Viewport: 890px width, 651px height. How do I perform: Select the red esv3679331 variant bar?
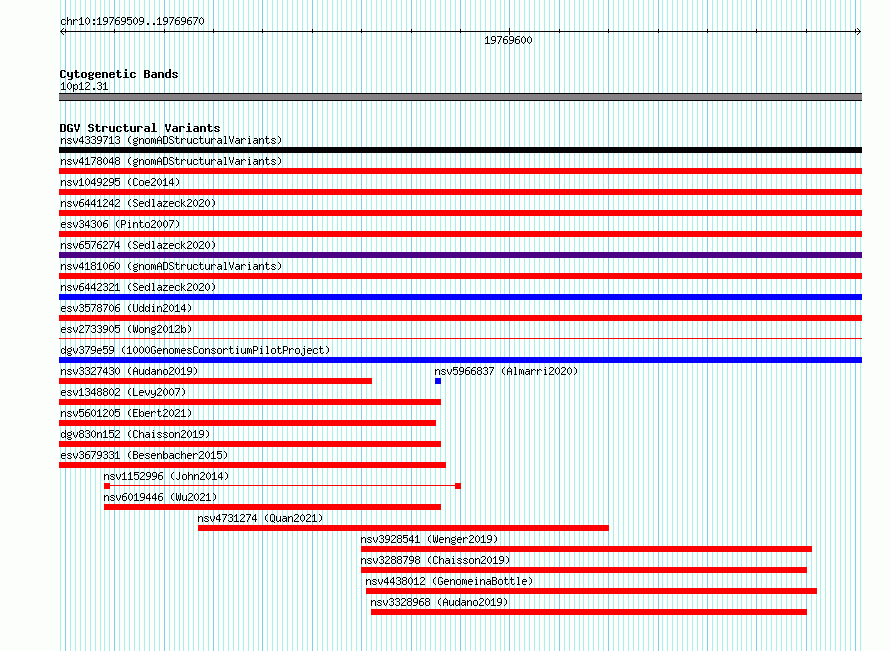pyautogui.click(x=253, y=465)
